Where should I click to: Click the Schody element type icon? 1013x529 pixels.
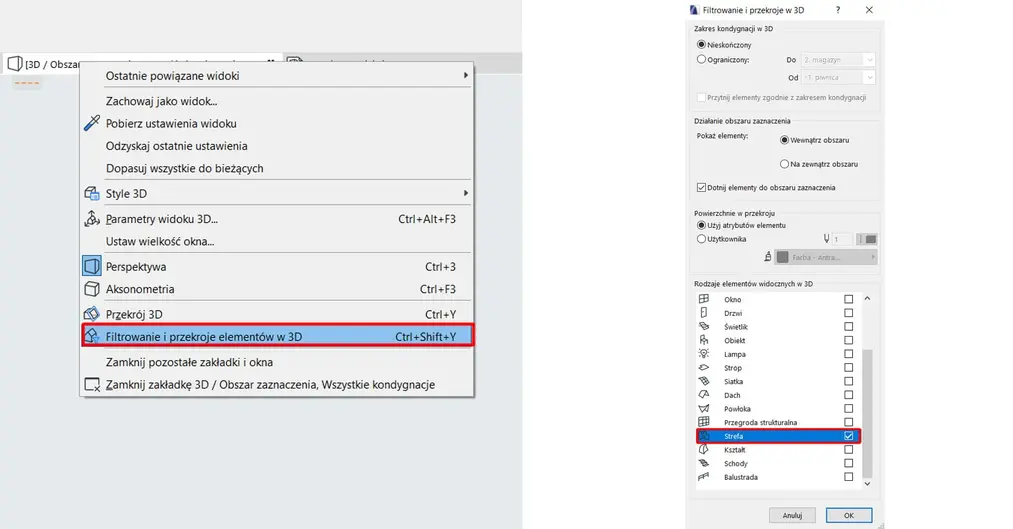pyautogui.click(x=704, y=463)
